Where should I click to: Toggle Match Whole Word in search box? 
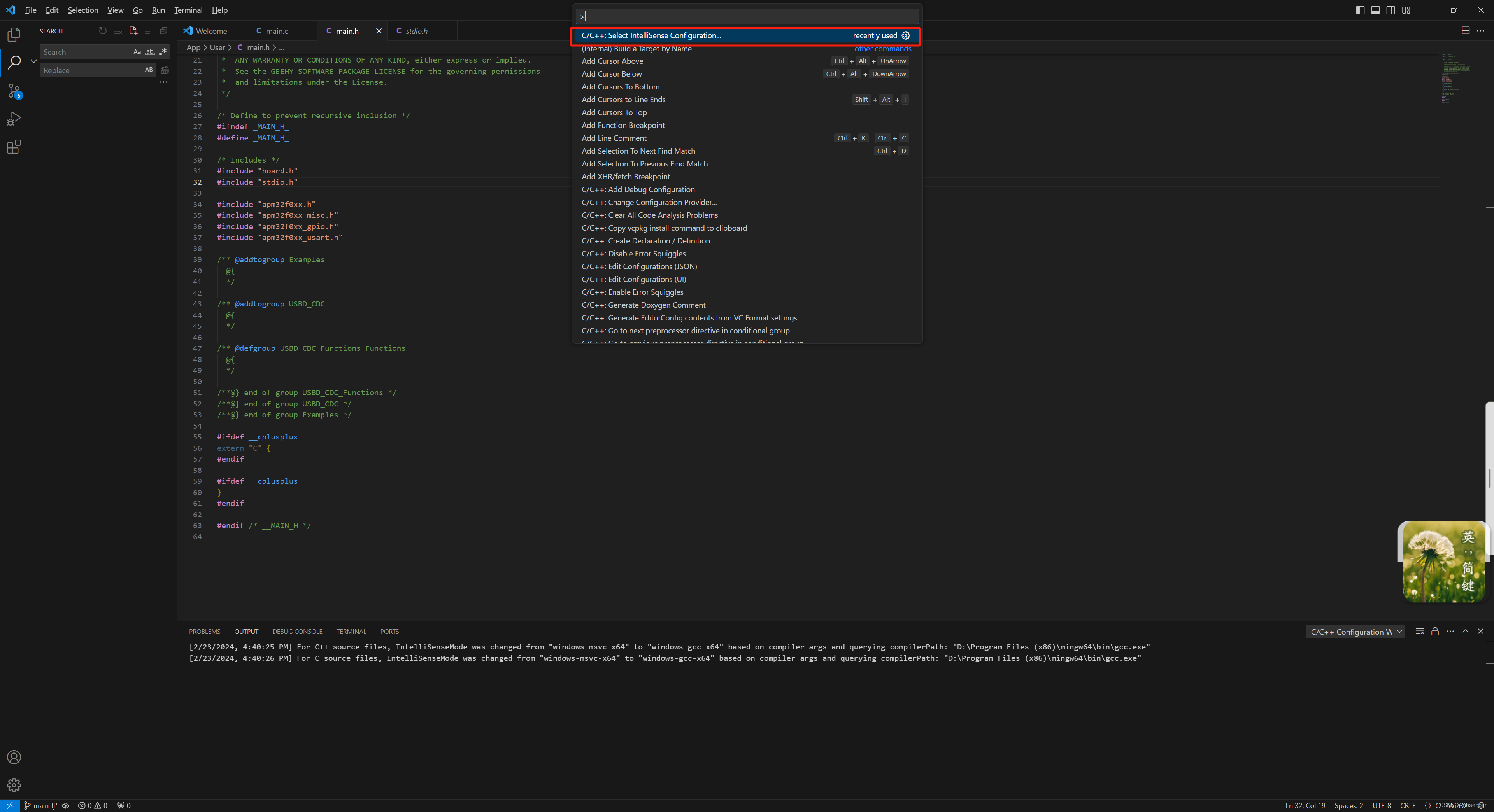(x=150, y=52)
